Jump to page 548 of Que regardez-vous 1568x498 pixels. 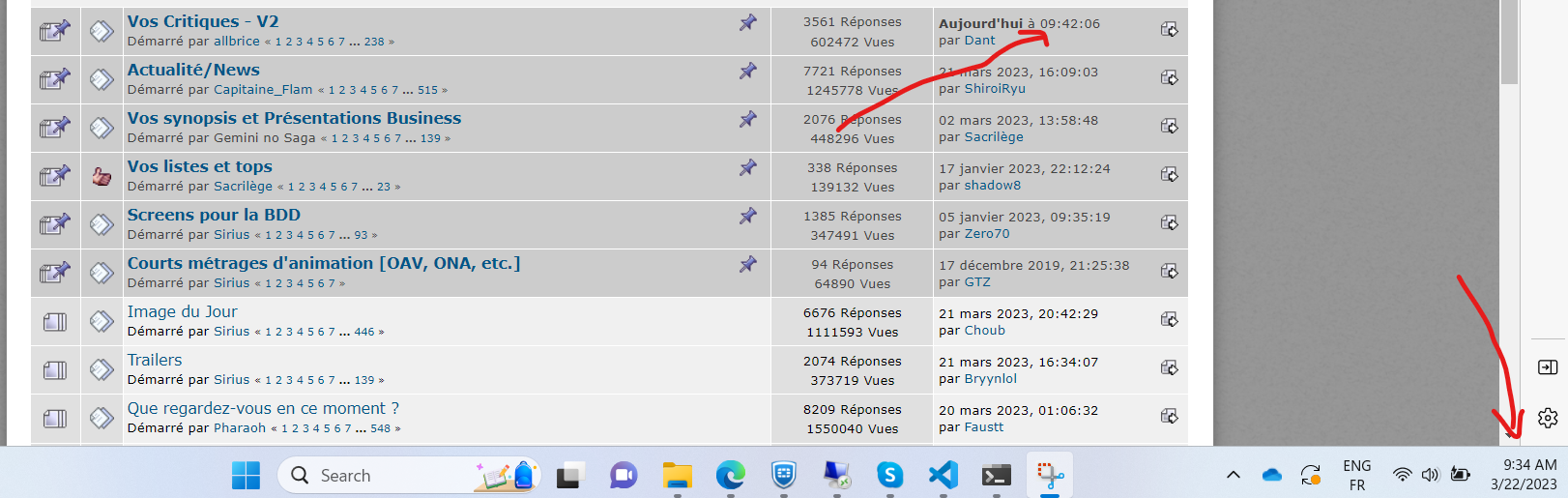[380, 428]
